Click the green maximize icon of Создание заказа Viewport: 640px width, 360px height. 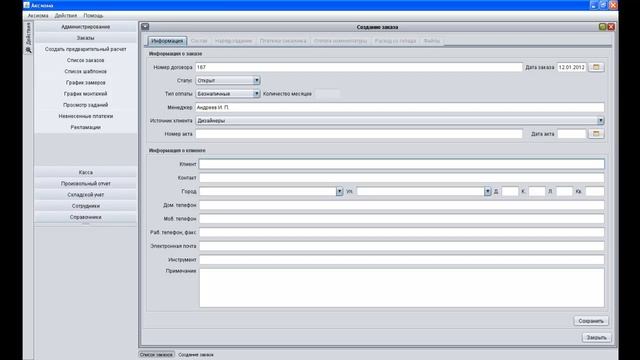coord(602,27)
